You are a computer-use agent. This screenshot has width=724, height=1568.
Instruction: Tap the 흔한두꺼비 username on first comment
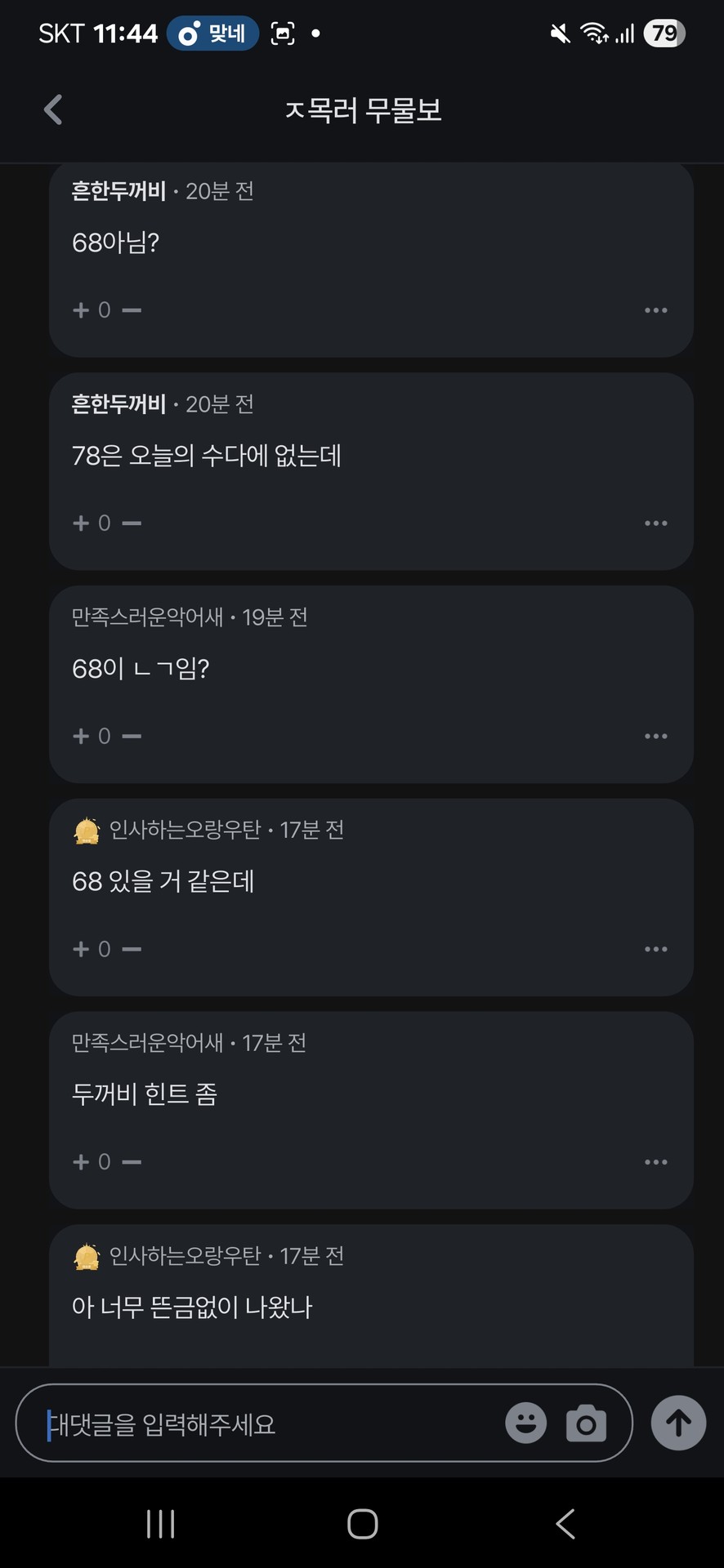click(x=119, y=191)
